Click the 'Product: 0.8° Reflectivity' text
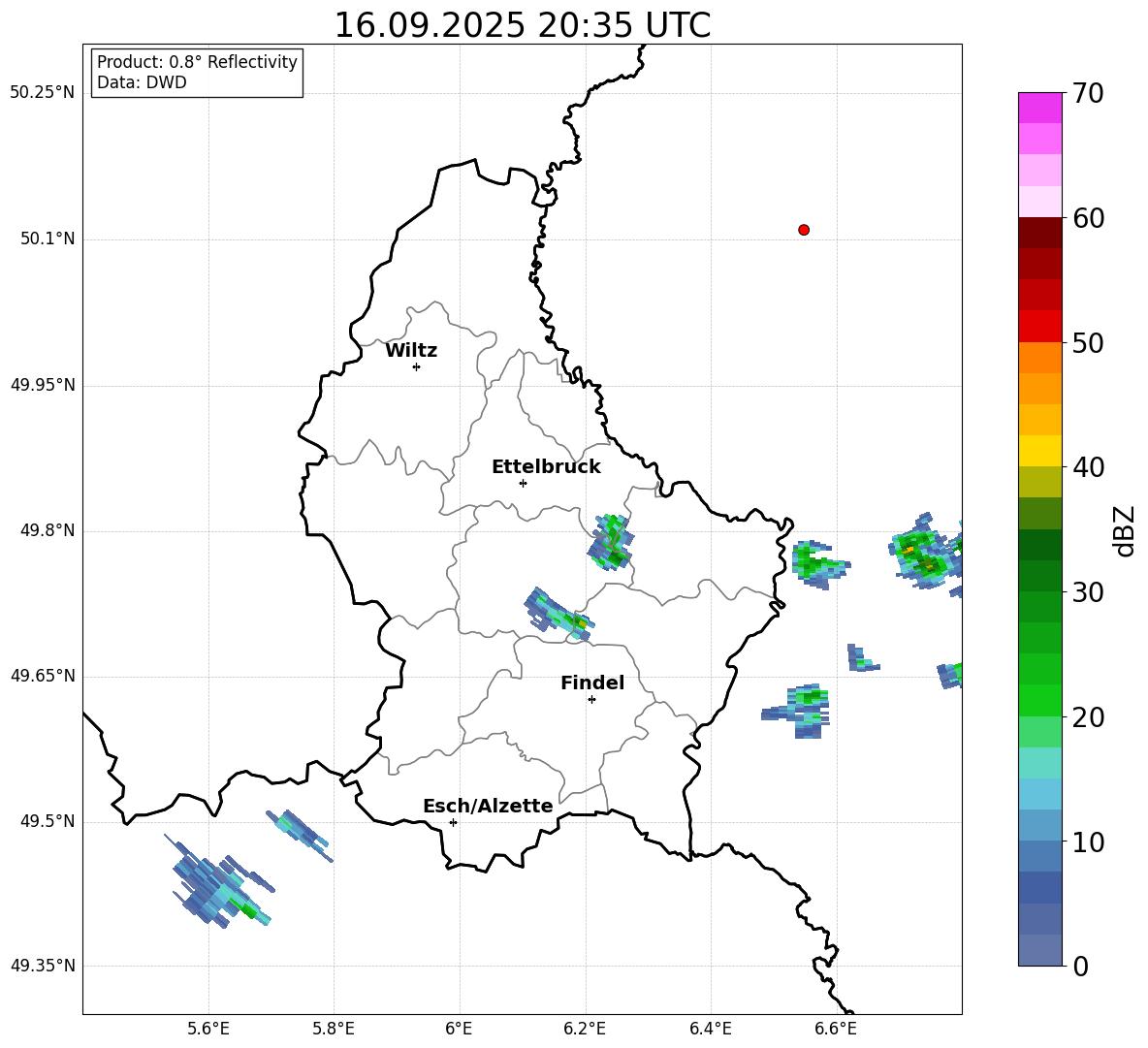The image size is (1148, 1048). click(x=197, y=61)
